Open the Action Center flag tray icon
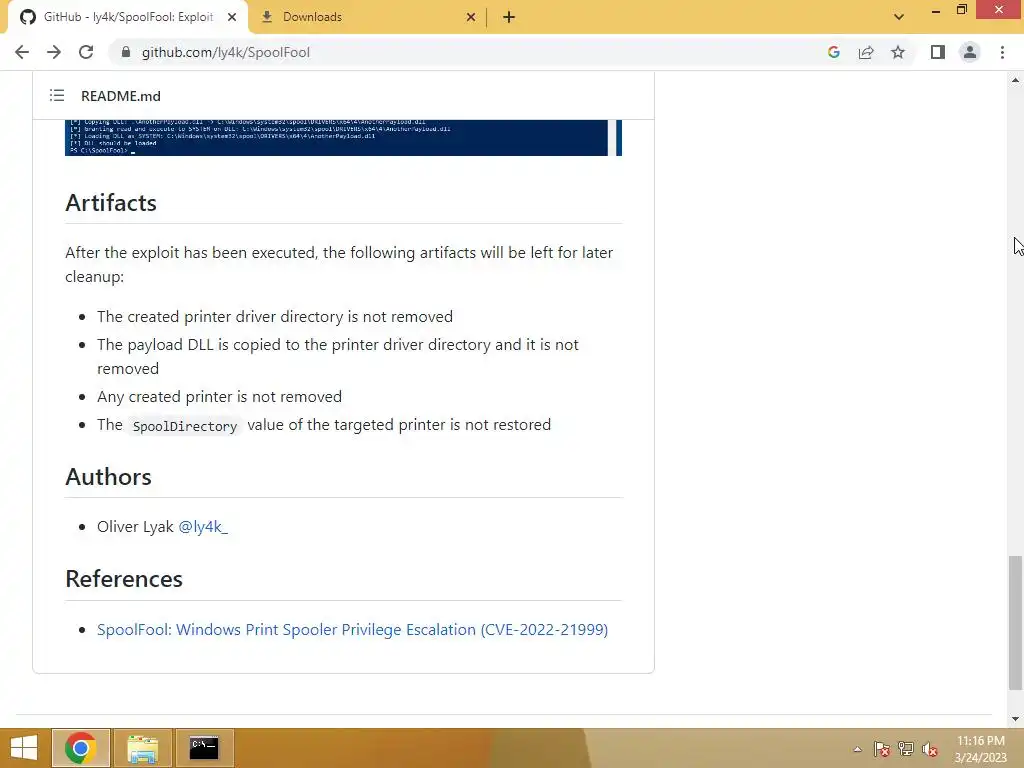Viewport: 1024px width, 768px height. (x=882, y=749)
